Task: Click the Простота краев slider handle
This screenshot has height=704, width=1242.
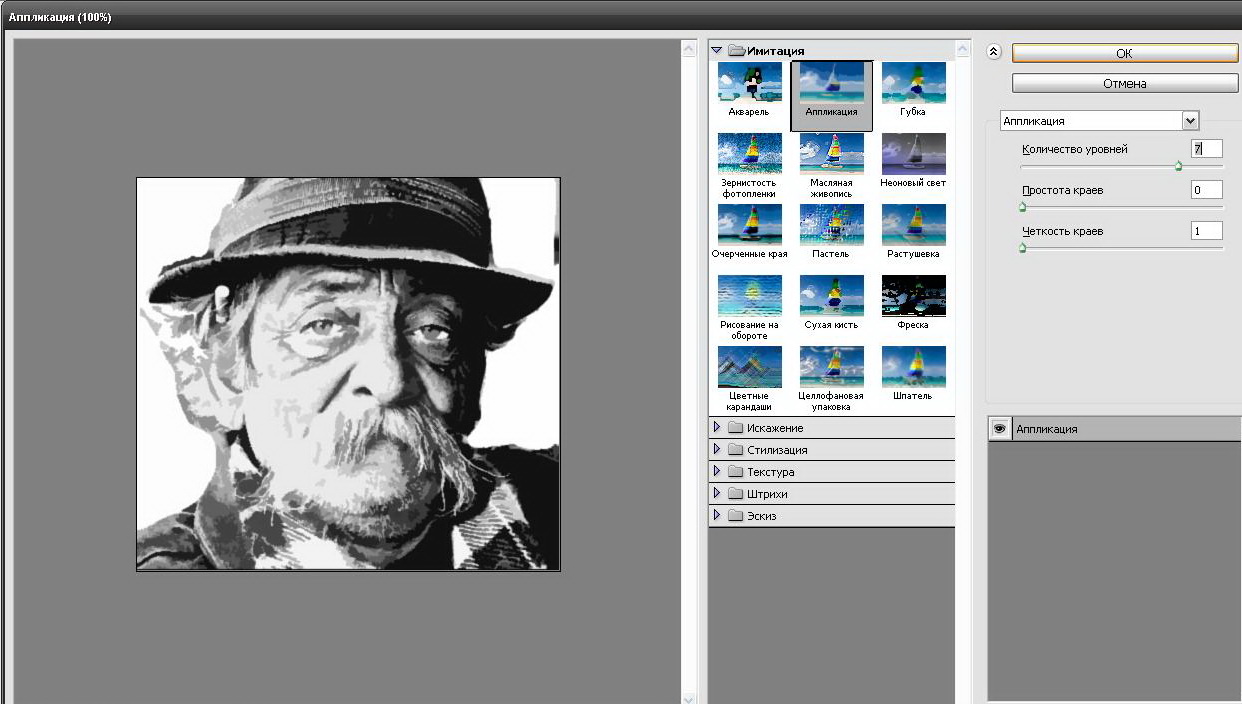Action: pos(1022,207)
